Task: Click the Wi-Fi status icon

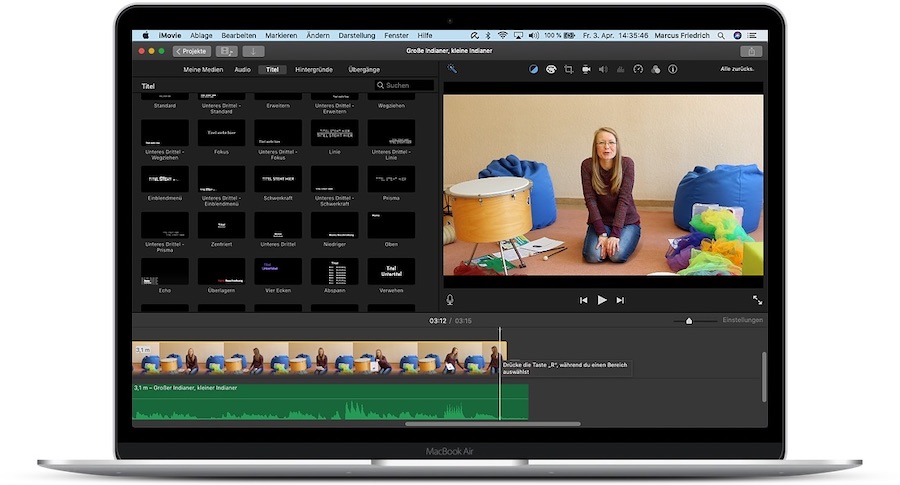Action: (x=503, y=36)
